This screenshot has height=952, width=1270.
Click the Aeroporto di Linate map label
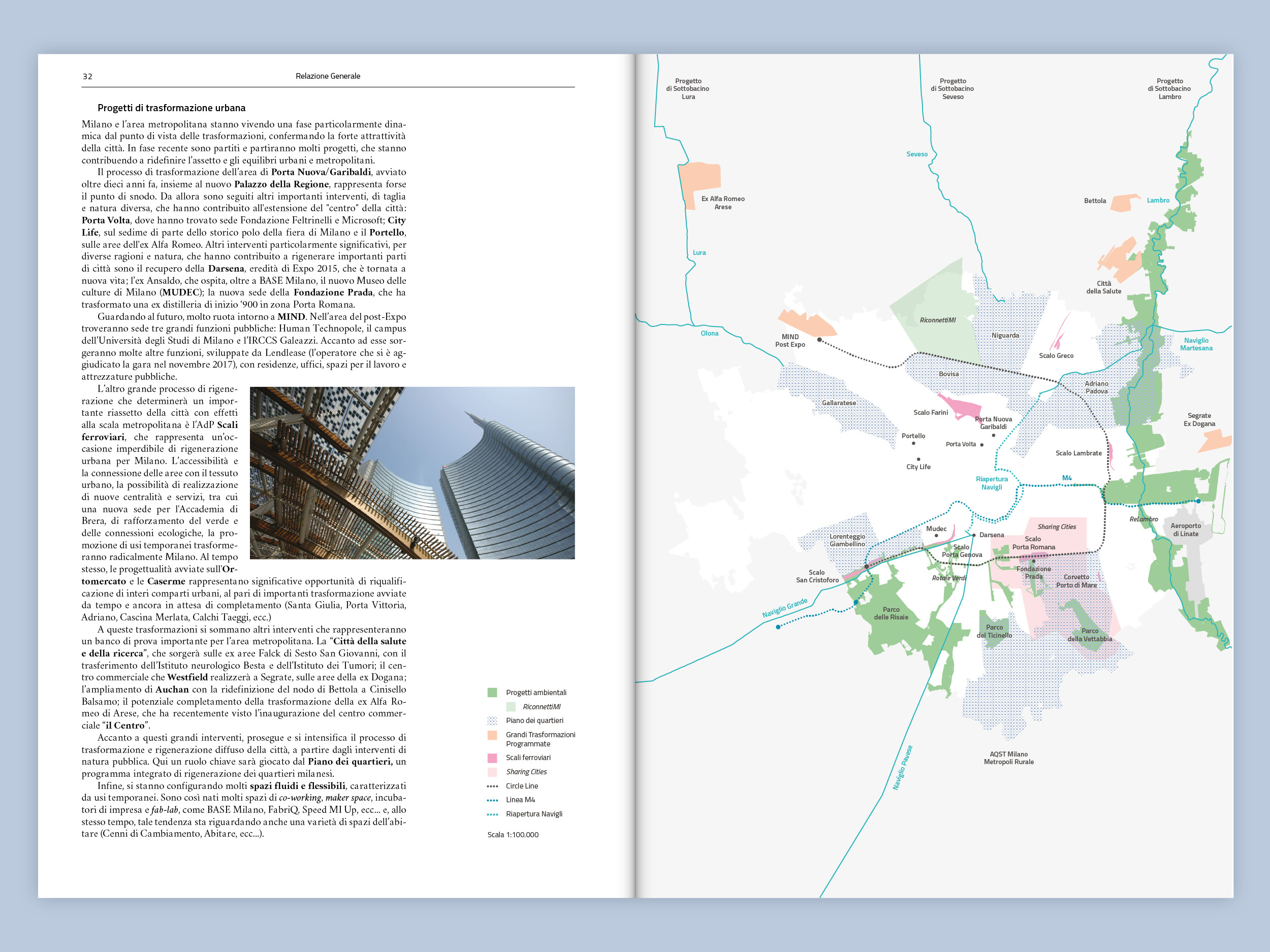1186,530
